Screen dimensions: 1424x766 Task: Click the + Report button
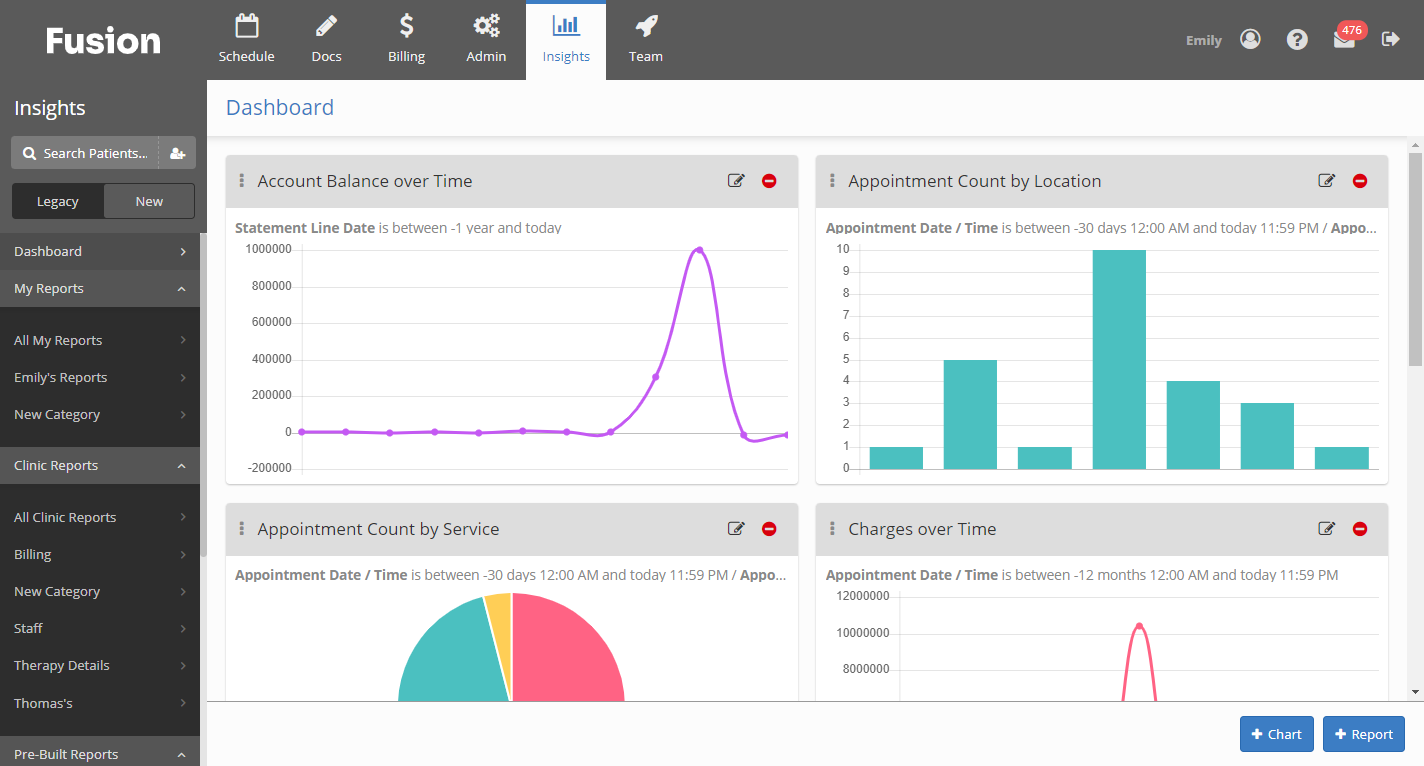[1363, 734]
